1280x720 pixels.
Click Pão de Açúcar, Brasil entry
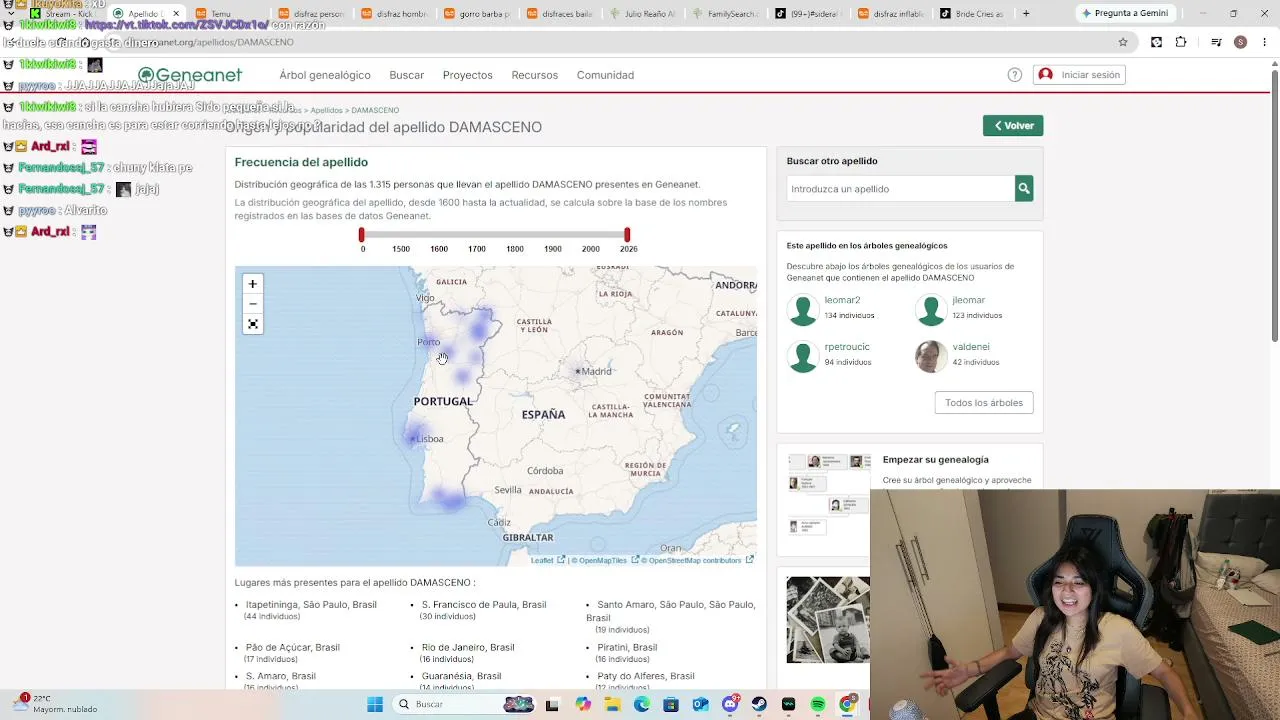(x=293, y=648)
